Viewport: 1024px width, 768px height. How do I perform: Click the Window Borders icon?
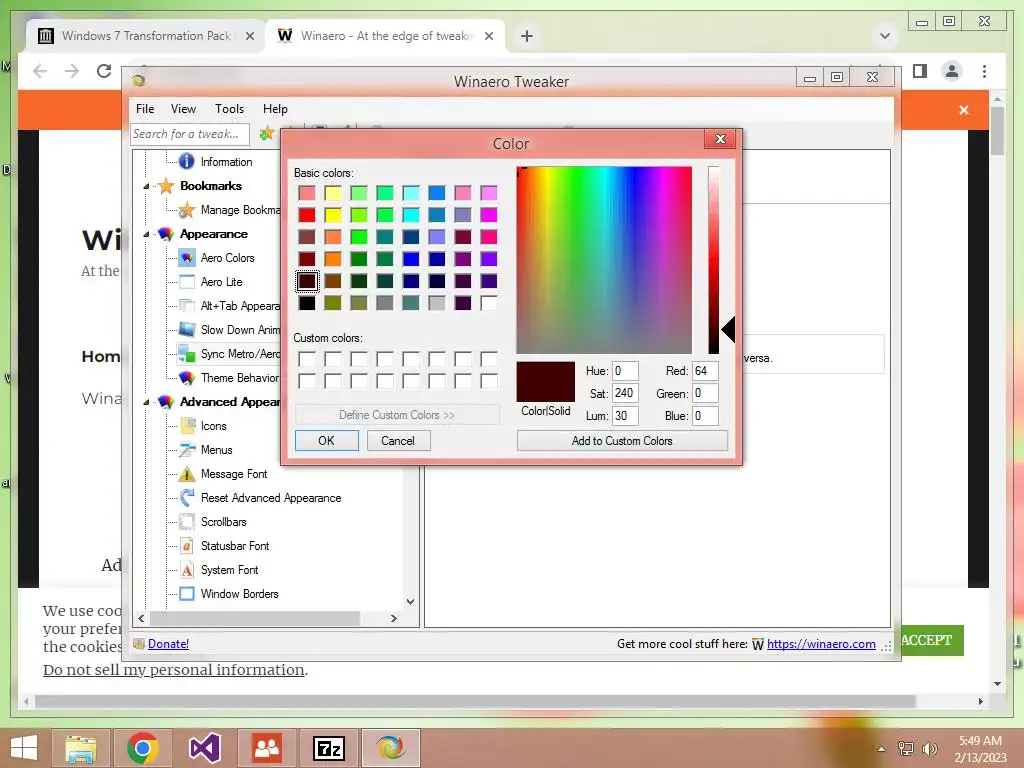click(x=187, y=594)
